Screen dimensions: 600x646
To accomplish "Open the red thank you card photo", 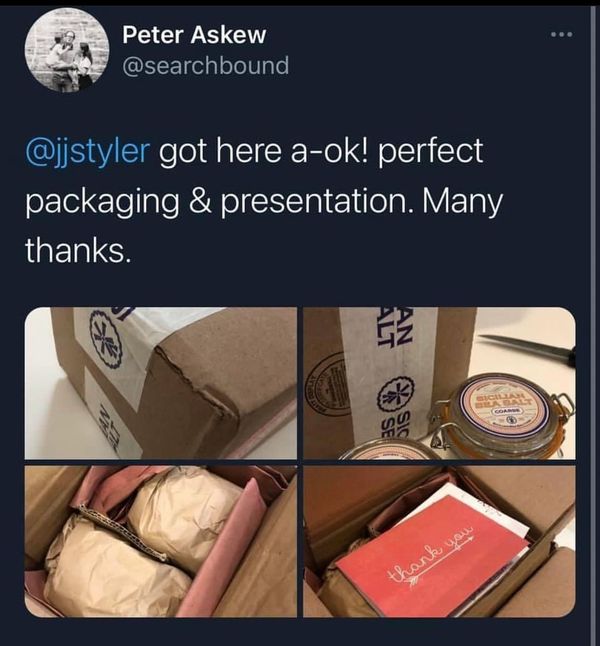I will (x=439, y=541).
